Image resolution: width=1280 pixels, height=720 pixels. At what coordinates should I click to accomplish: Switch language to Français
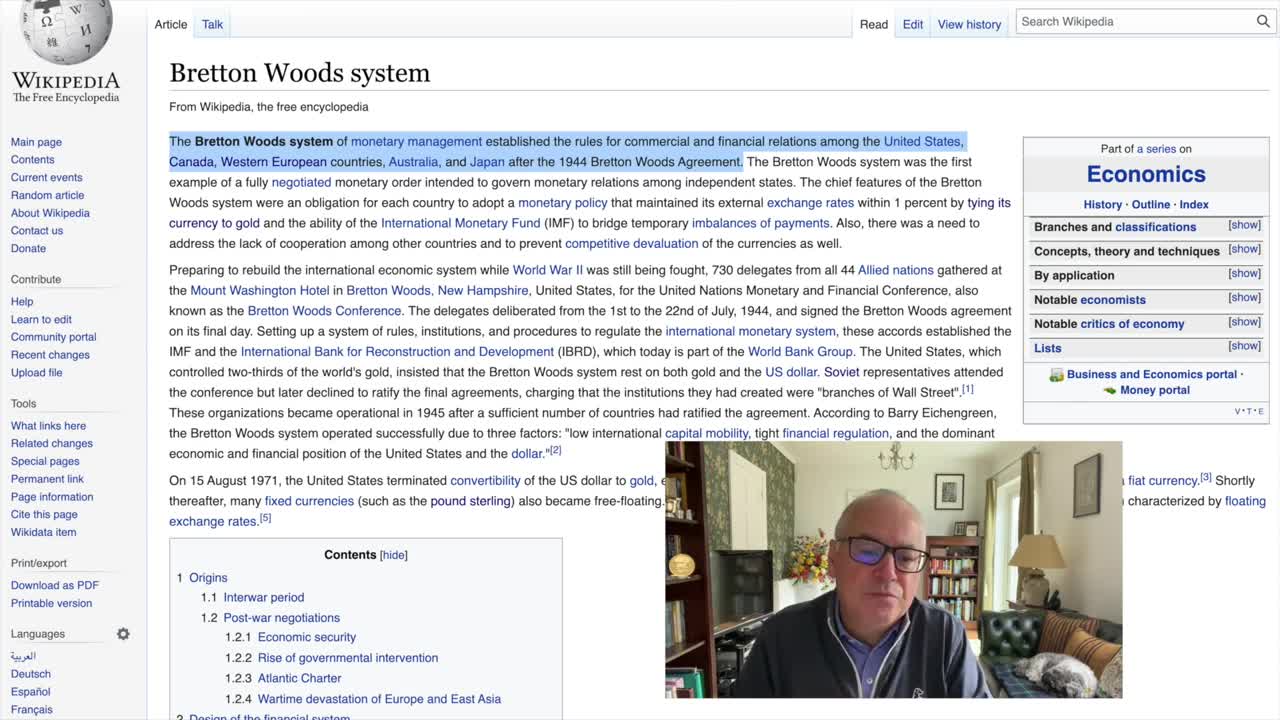pos(32,709)
